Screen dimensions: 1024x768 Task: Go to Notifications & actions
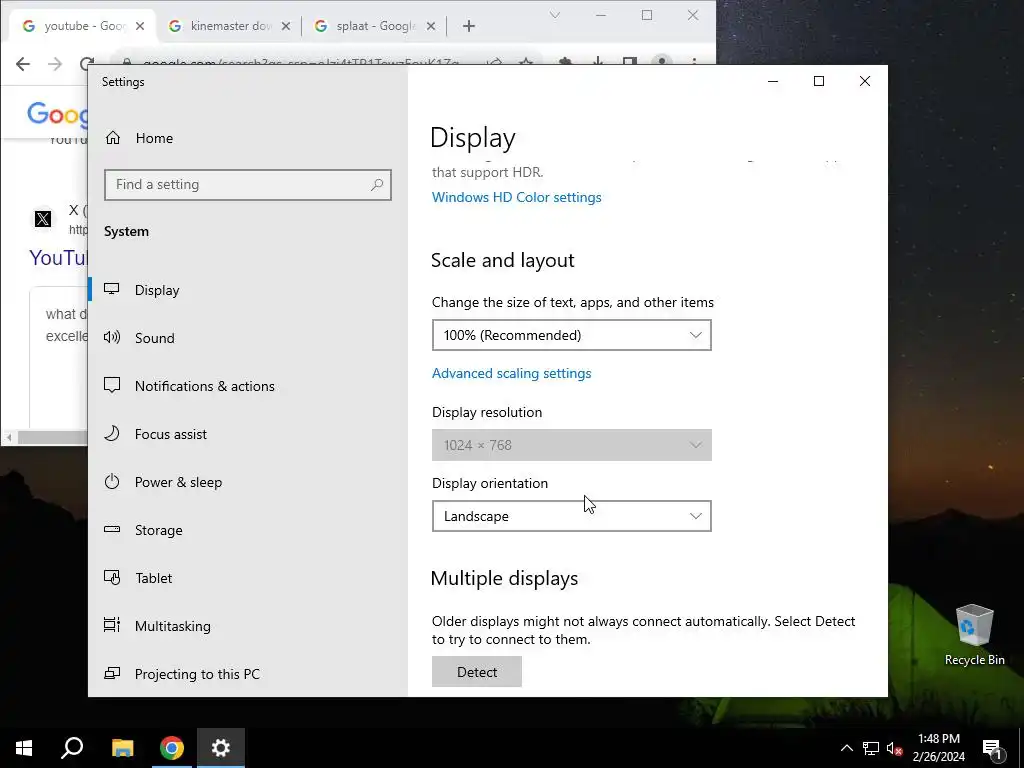[204, 386]
